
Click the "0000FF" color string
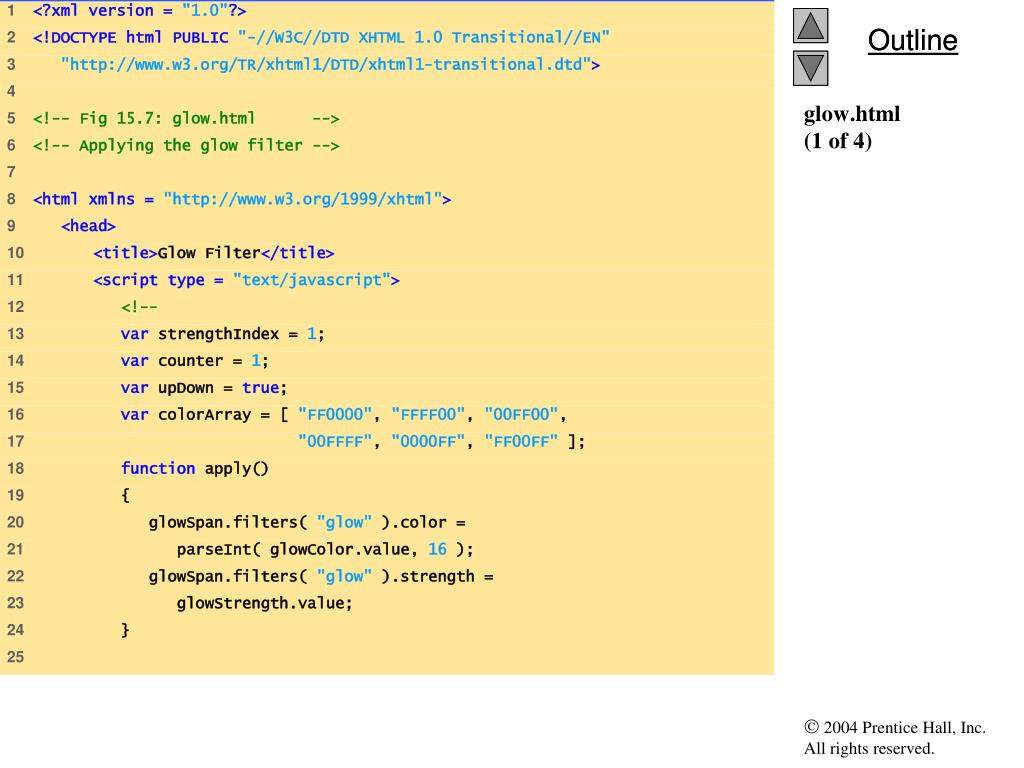point(428,441)
